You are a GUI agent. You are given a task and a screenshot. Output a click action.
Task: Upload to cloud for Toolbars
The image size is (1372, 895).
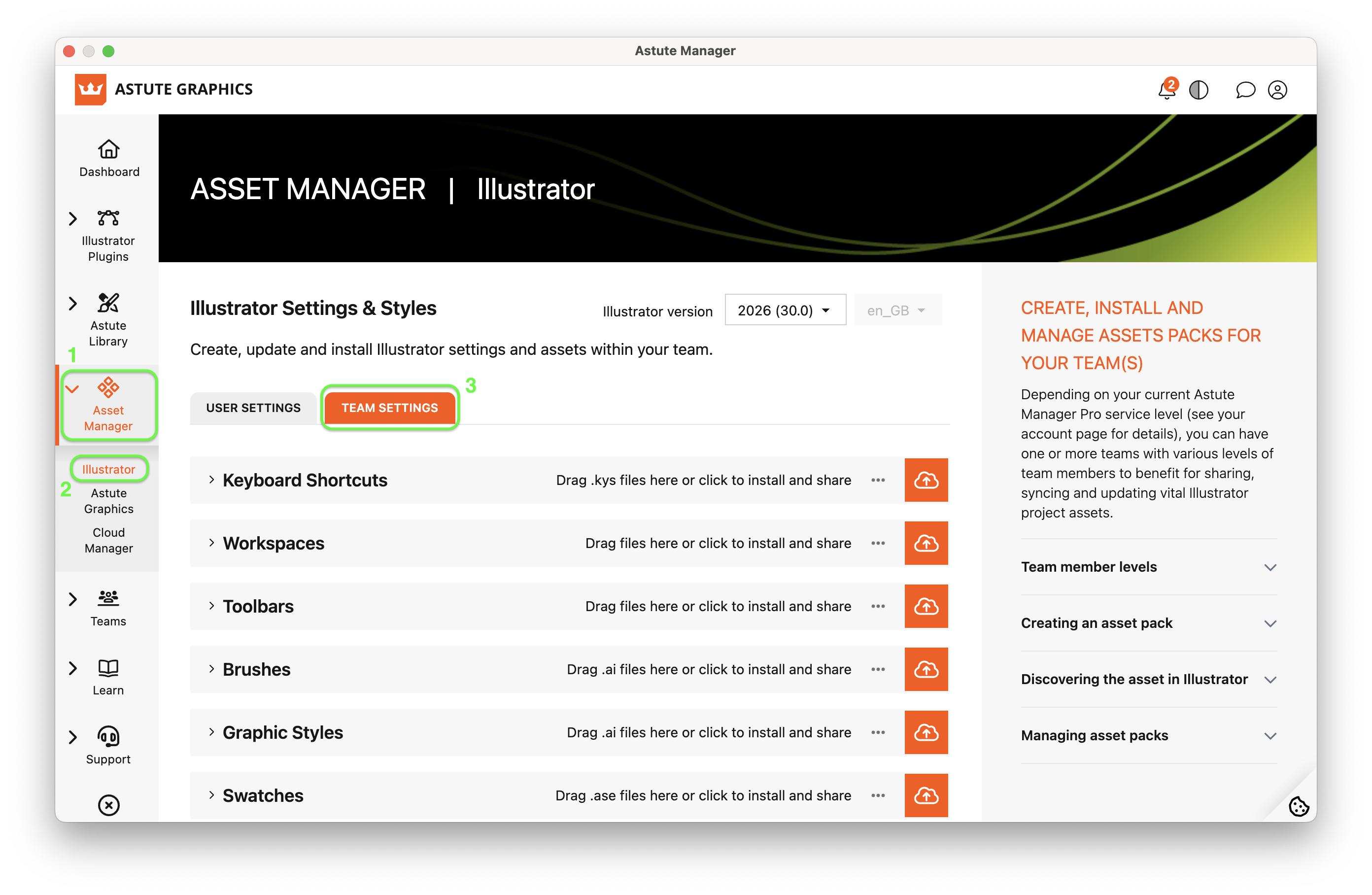point(926,606)
